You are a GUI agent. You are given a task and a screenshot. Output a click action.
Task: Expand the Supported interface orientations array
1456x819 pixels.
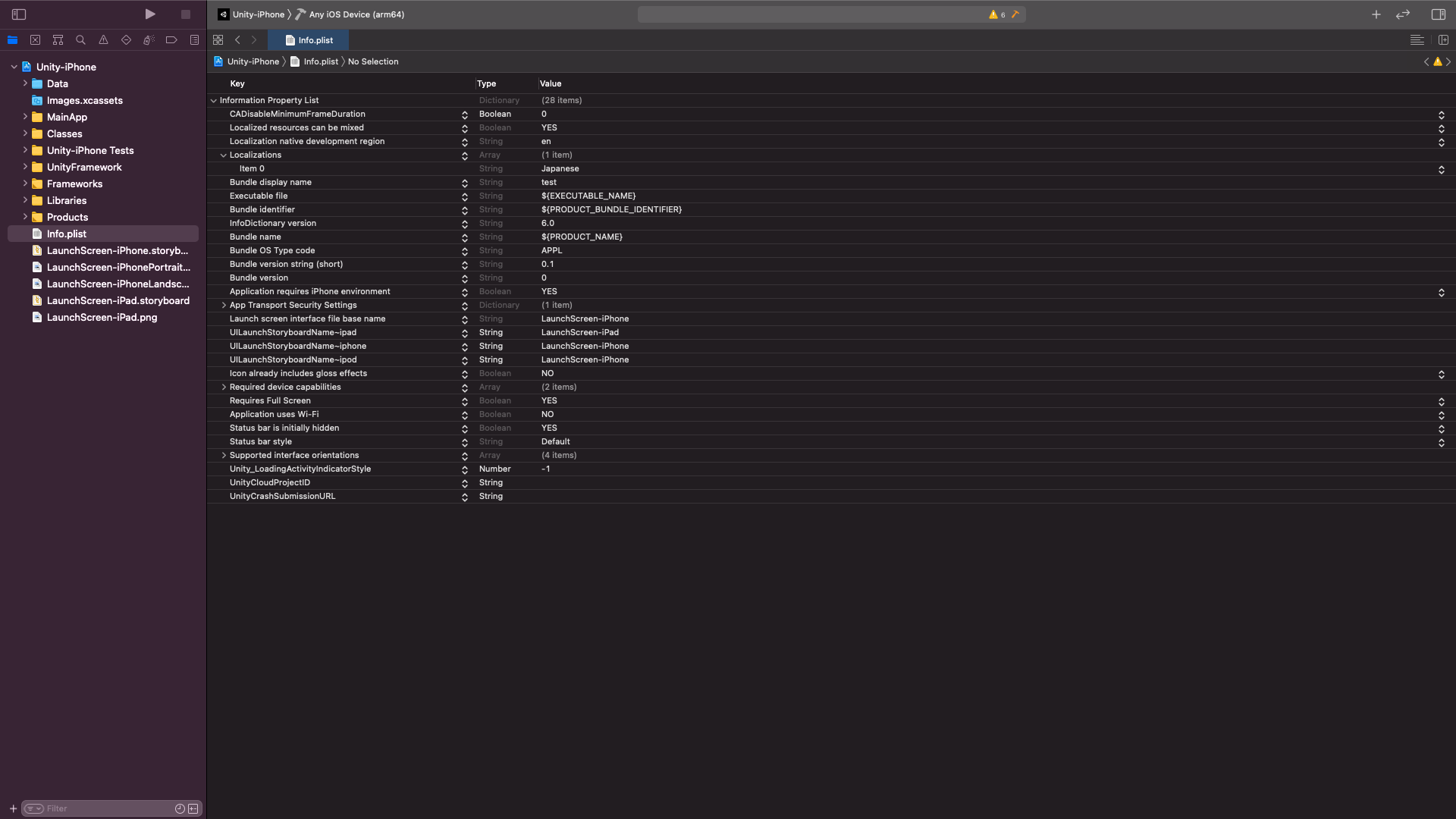(224, 456)
